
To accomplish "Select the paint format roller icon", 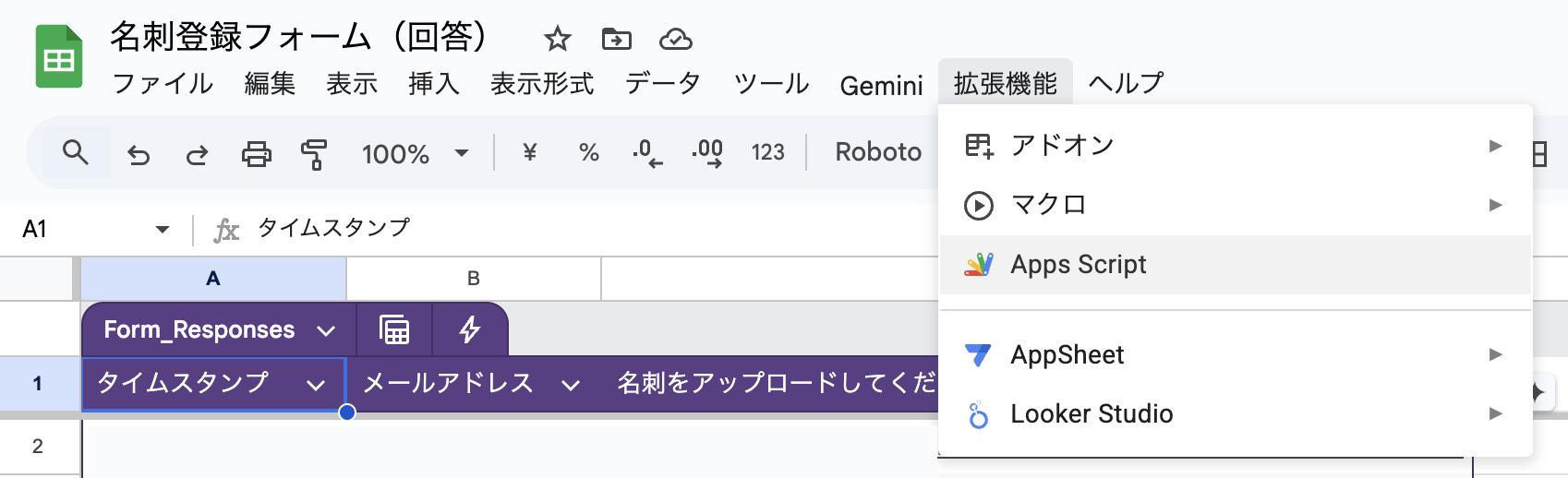I will tap(314, 154).
